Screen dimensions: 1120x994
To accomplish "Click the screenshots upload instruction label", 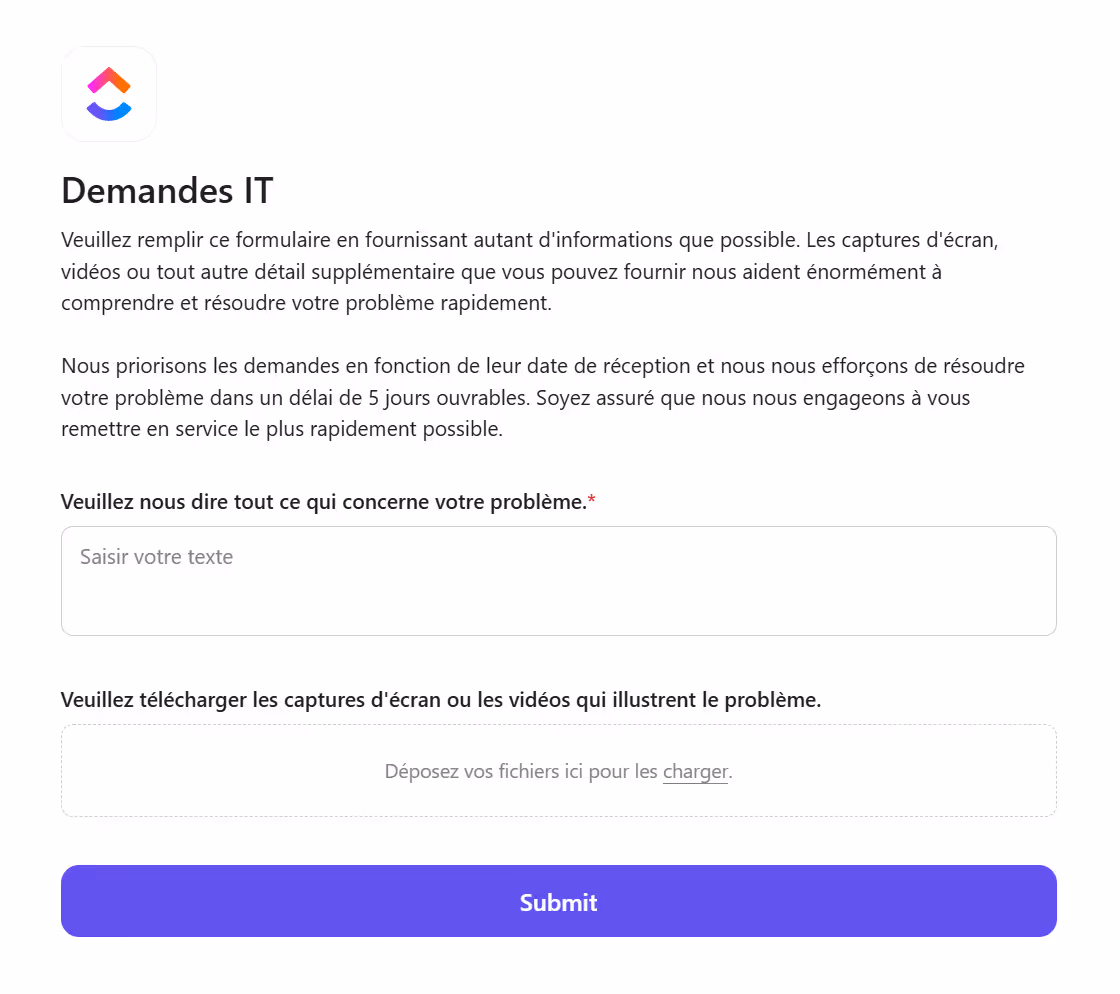I will click(x=440, y=699).
